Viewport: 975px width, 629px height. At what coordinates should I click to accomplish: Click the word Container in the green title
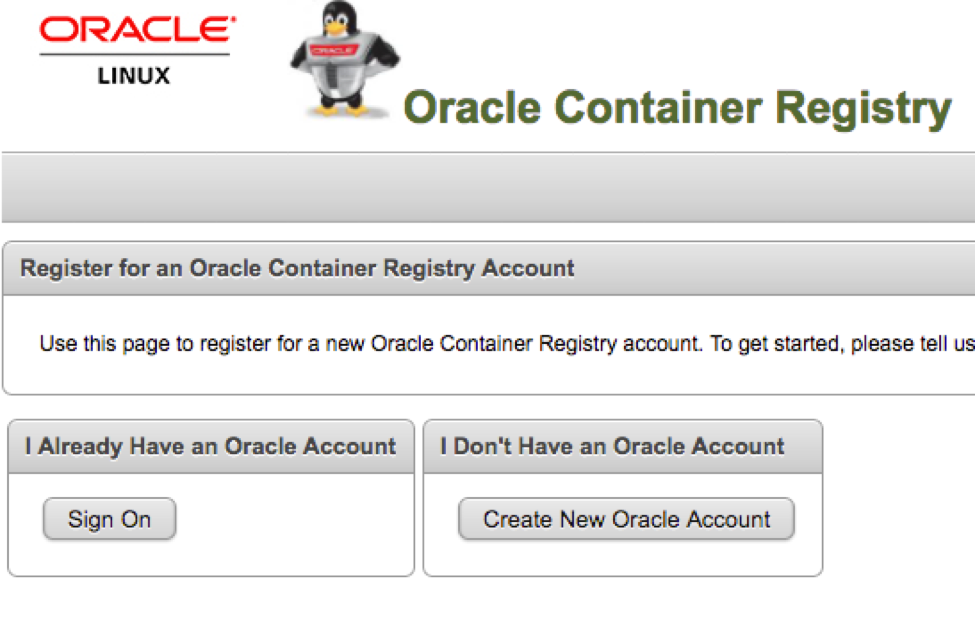pos(658,108)
